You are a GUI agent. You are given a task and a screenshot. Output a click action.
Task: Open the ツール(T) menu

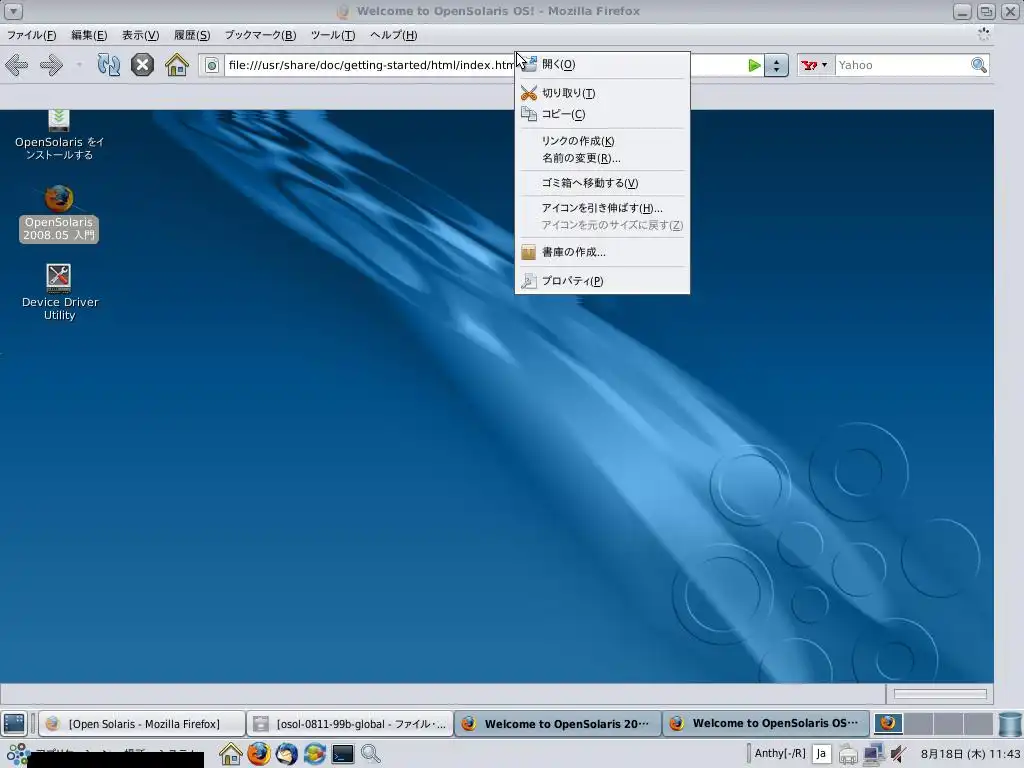pyautogui.click(x=332, y=35)
